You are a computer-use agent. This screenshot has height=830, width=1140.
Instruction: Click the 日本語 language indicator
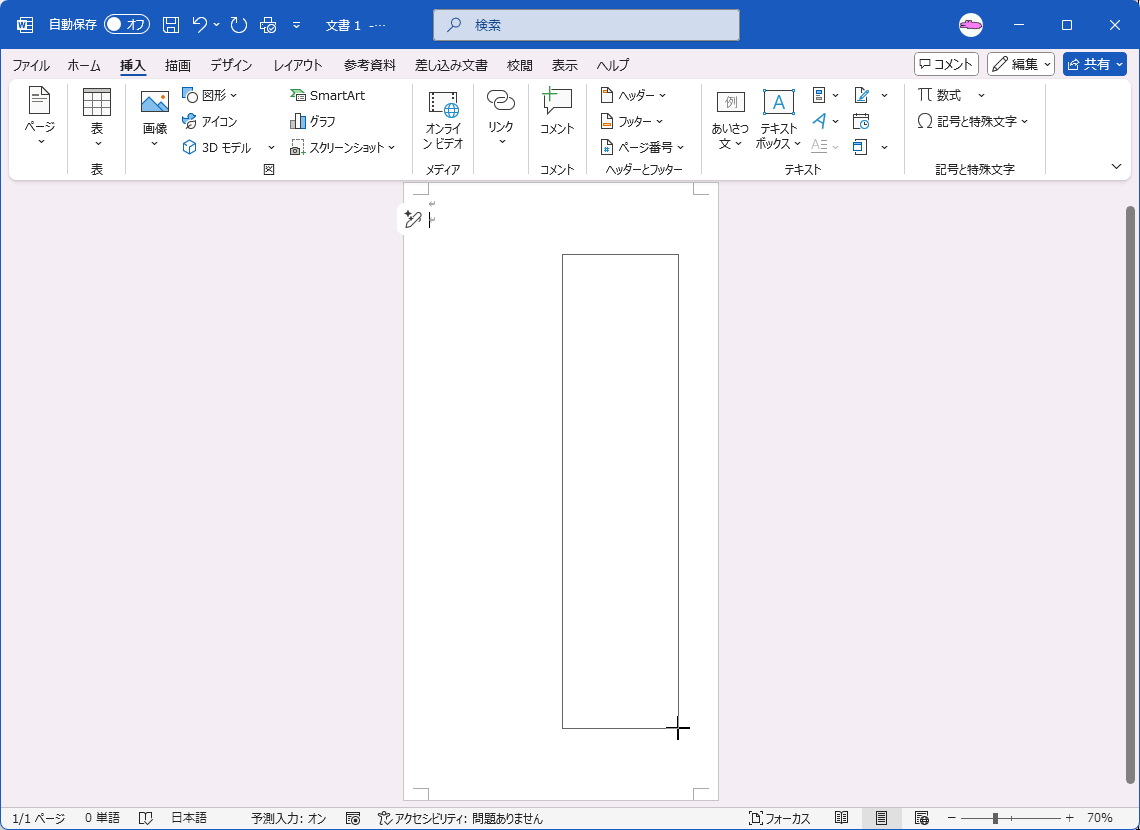189,818
